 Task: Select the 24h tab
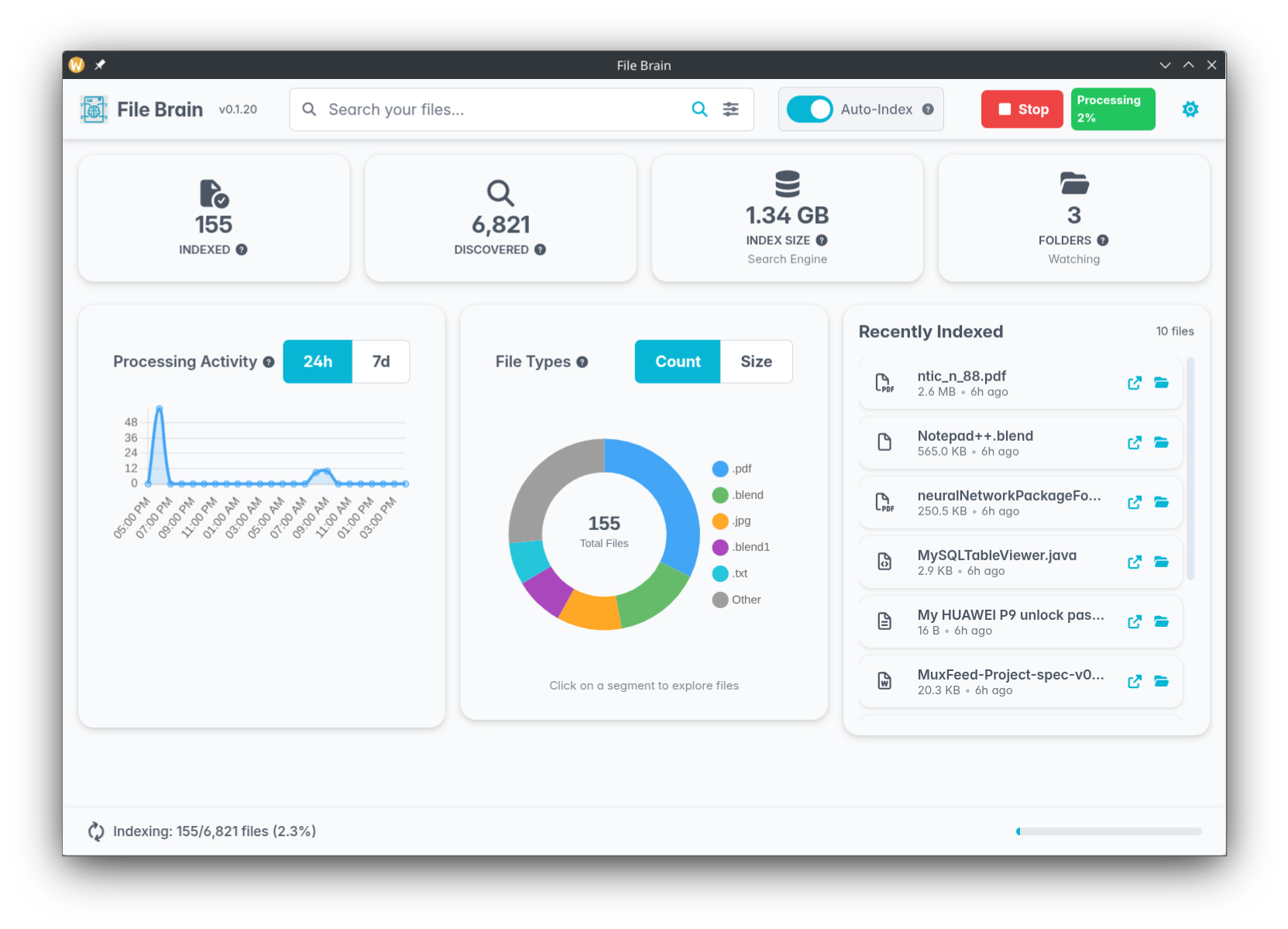pos(318,361)
